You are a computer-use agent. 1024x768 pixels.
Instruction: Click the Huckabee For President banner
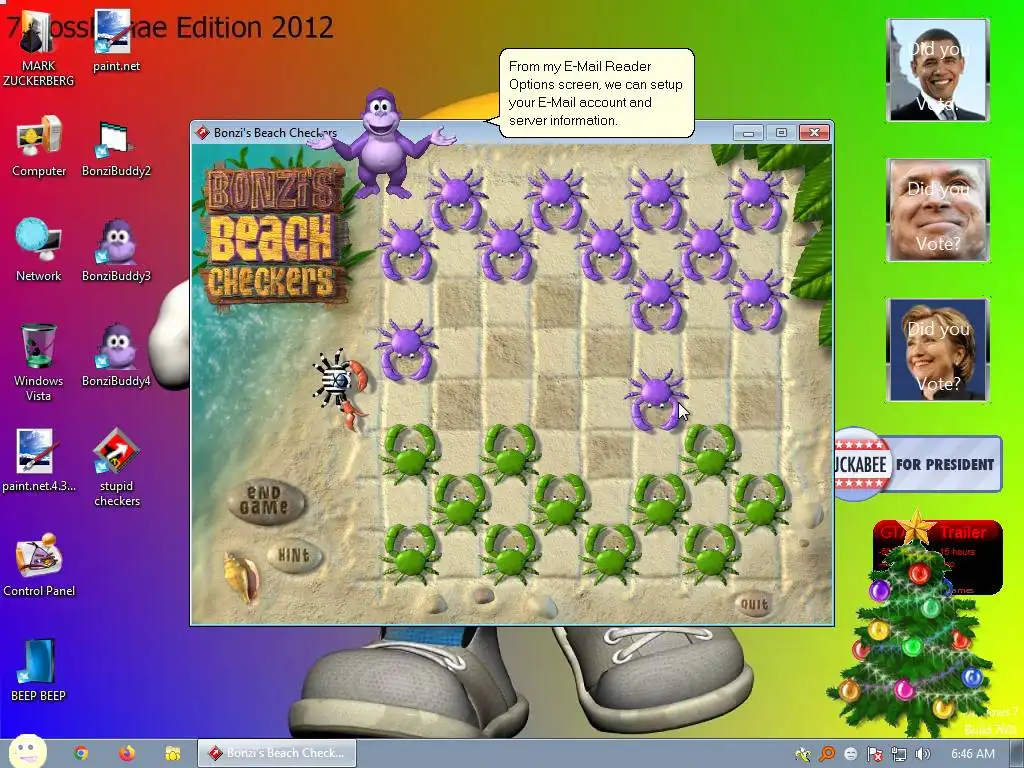pos(918,464)
